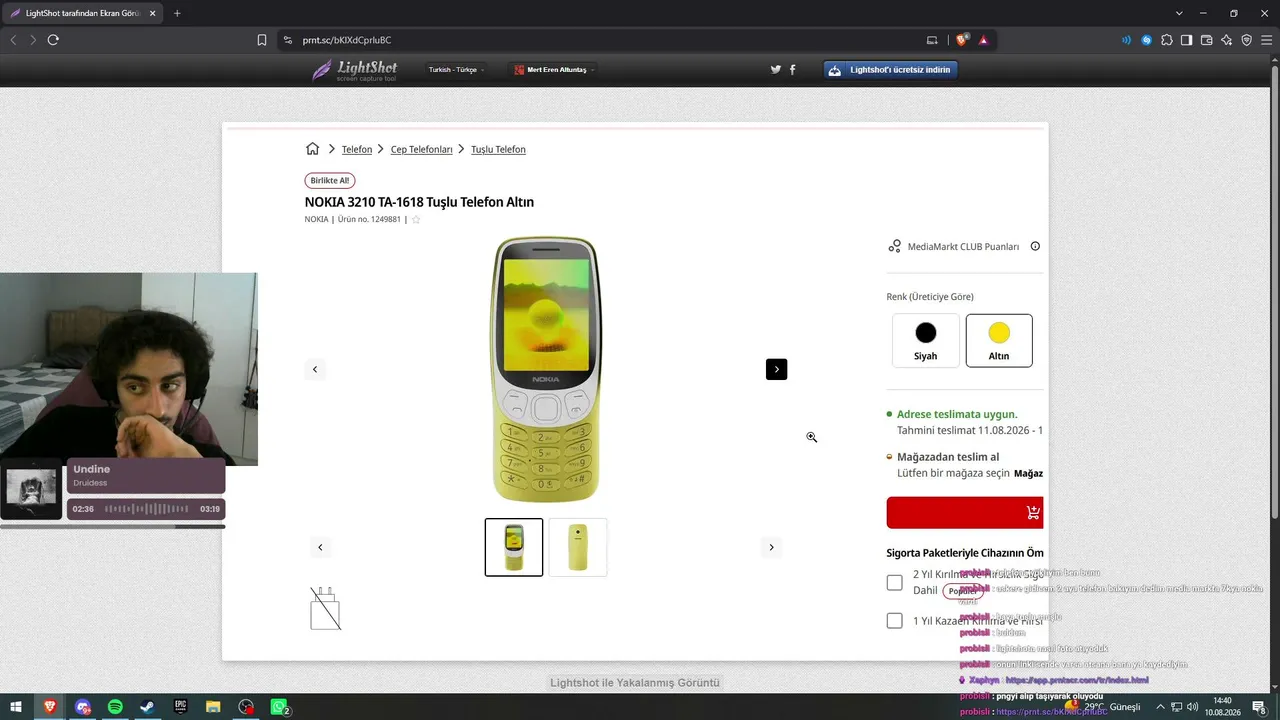Open a new browser tab

point(177,13)
